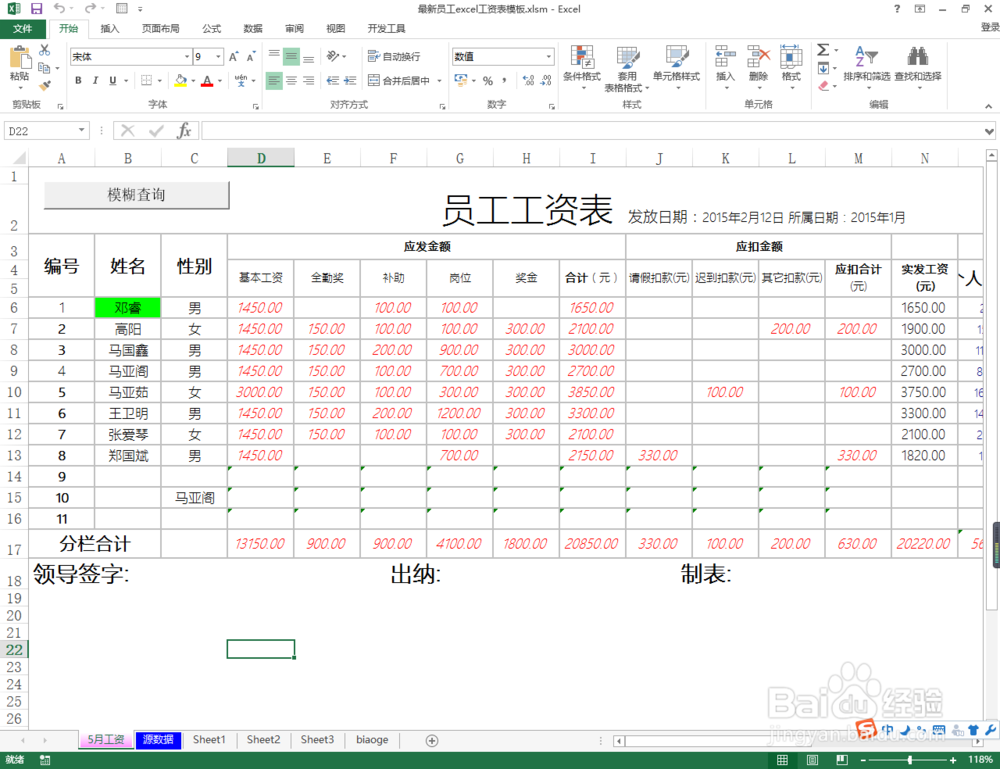The image size is (1000, 769).
Task: Click the 查找和选择 find and select icon
Action: click(919, 58)
